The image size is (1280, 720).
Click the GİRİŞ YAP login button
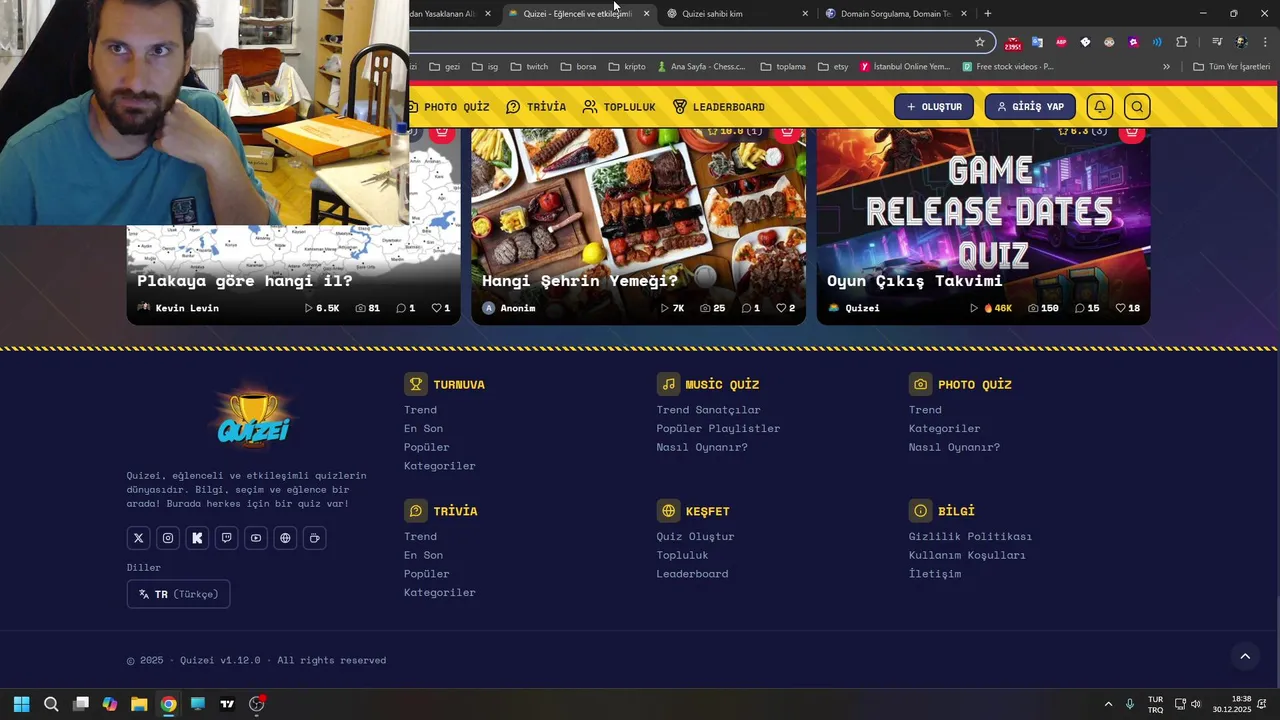coord(1030,107)
